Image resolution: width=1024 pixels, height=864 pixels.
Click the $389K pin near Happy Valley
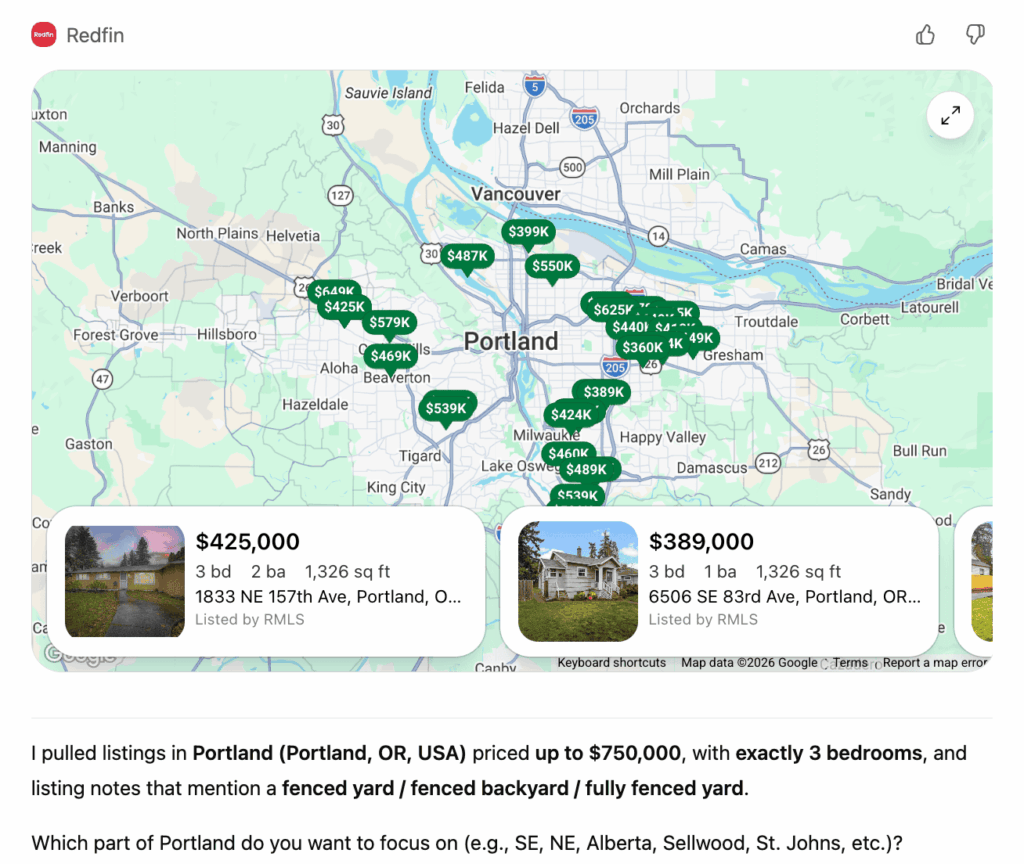[x=602, y=393]
